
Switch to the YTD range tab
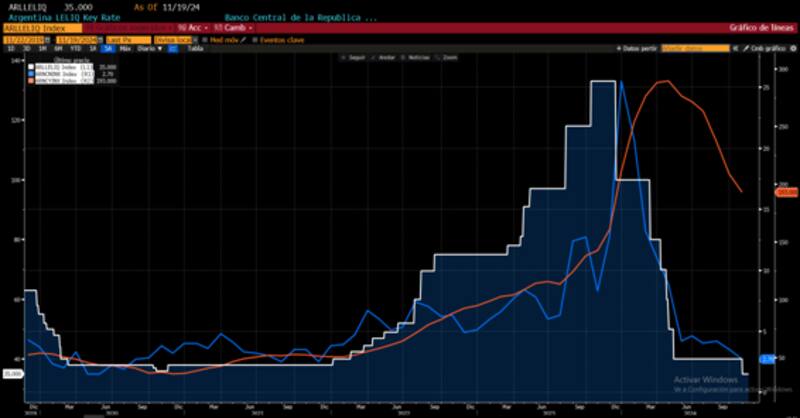(x=78, y=47)
